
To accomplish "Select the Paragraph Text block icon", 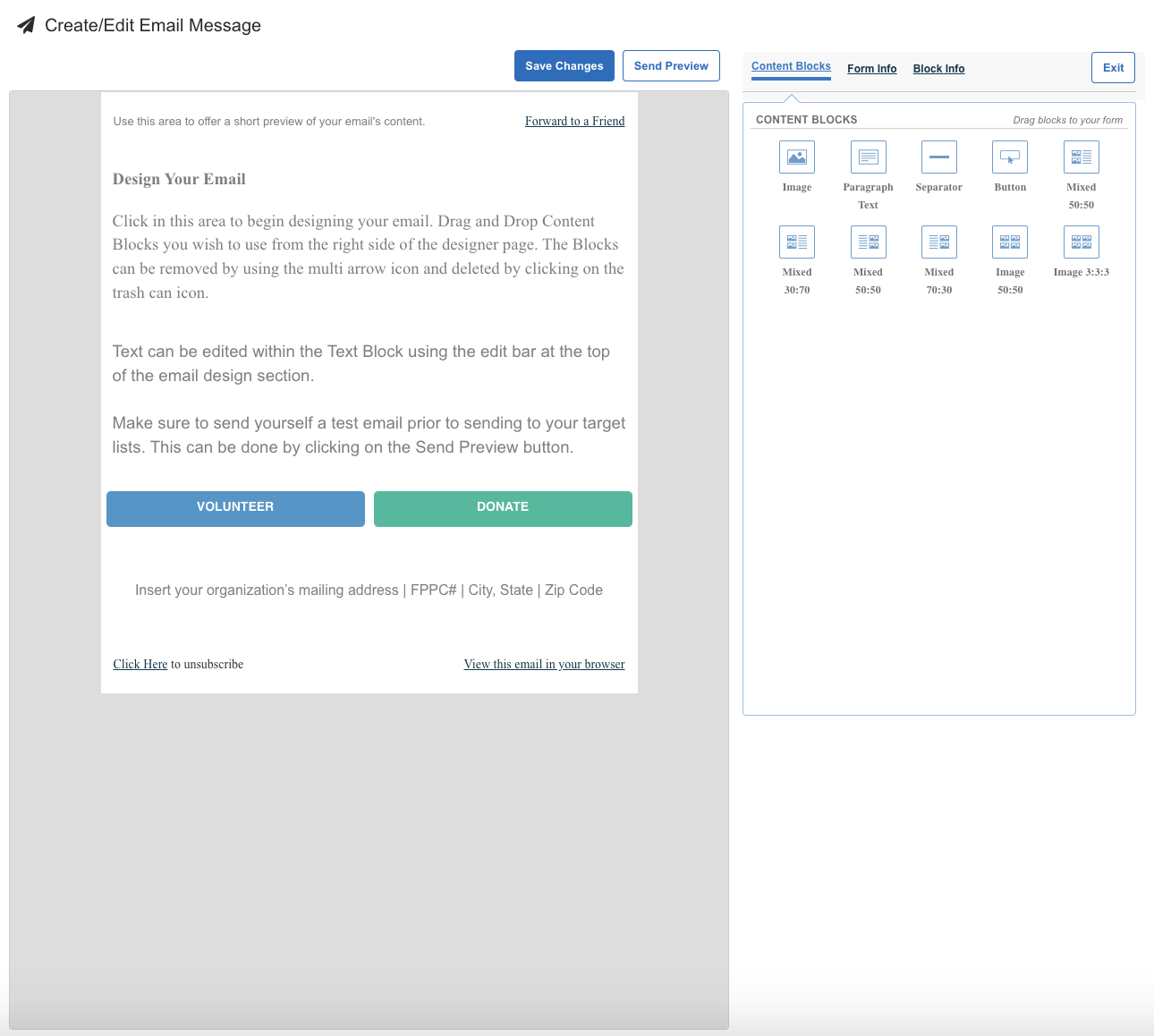I will point(868,157).
